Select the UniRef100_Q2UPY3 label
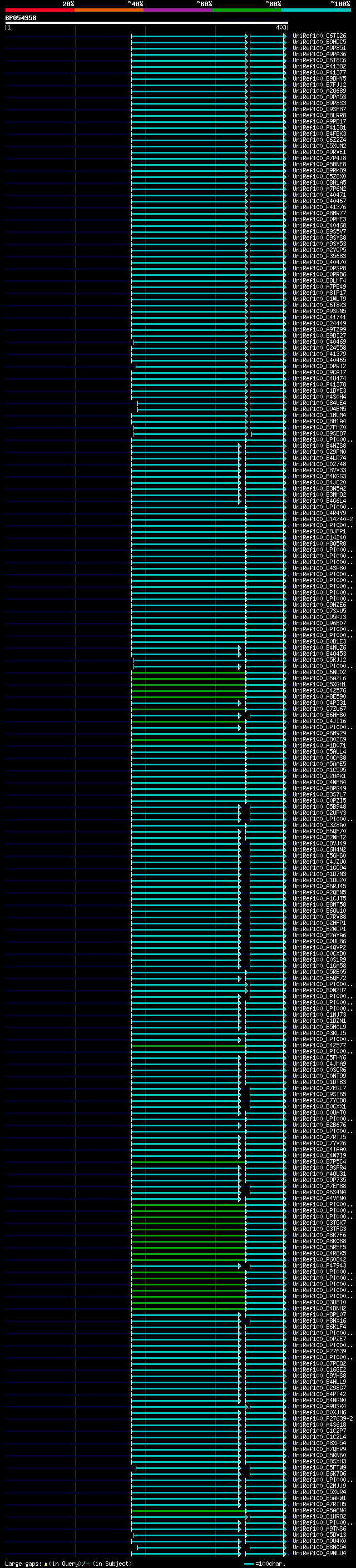The height and width of the screenshot is (1568, 356). pyautogui.click(x=319, y=813)
